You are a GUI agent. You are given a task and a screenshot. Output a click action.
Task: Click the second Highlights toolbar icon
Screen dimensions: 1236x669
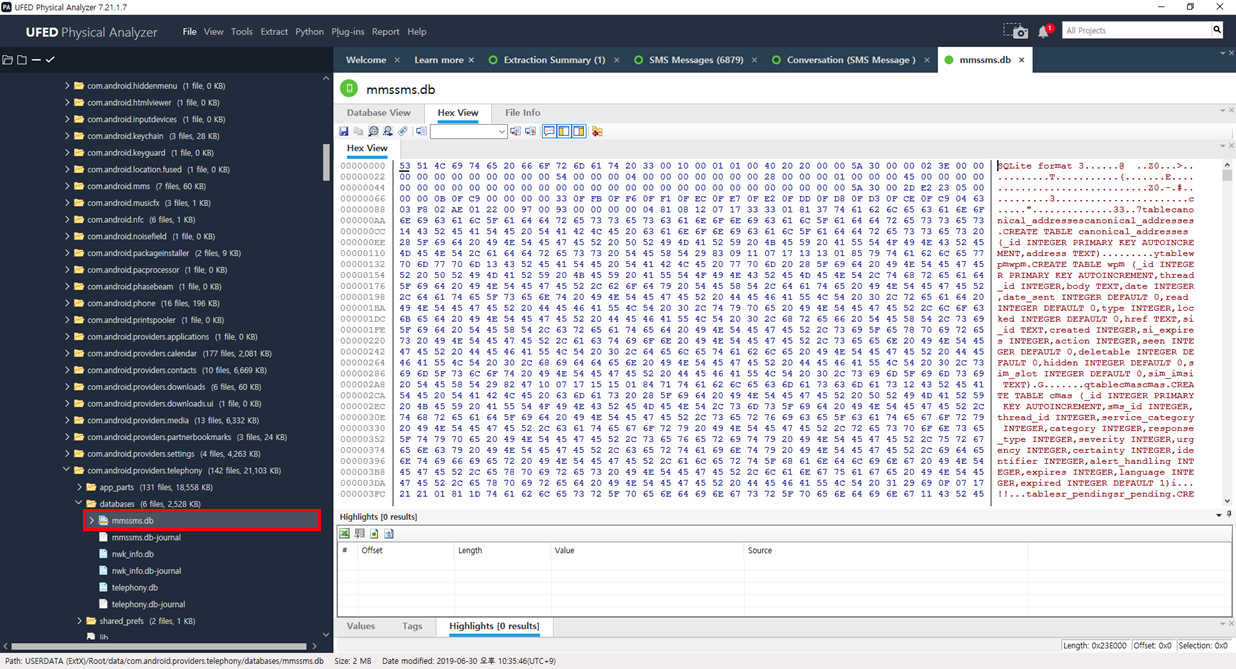click(x=360, y=534)
